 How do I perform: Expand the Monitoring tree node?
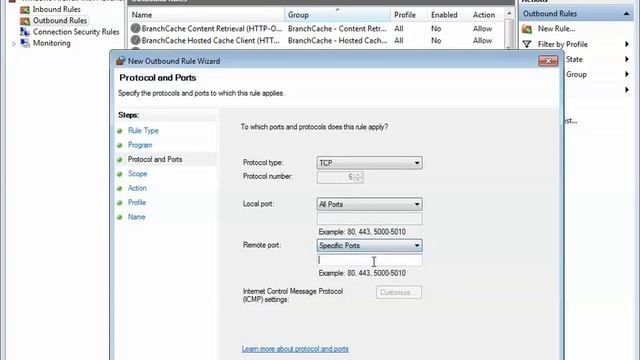(14, 43)
